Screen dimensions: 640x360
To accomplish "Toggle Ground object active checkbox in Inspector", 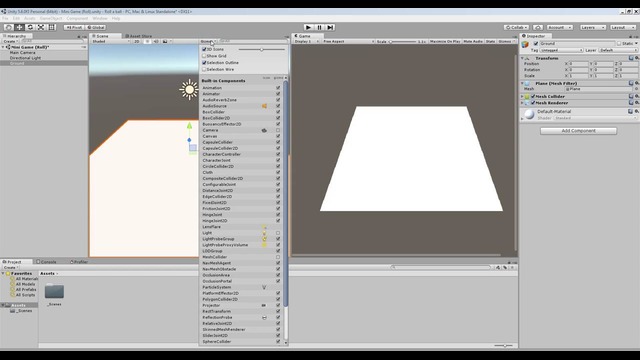I will (x=536, y=43).
